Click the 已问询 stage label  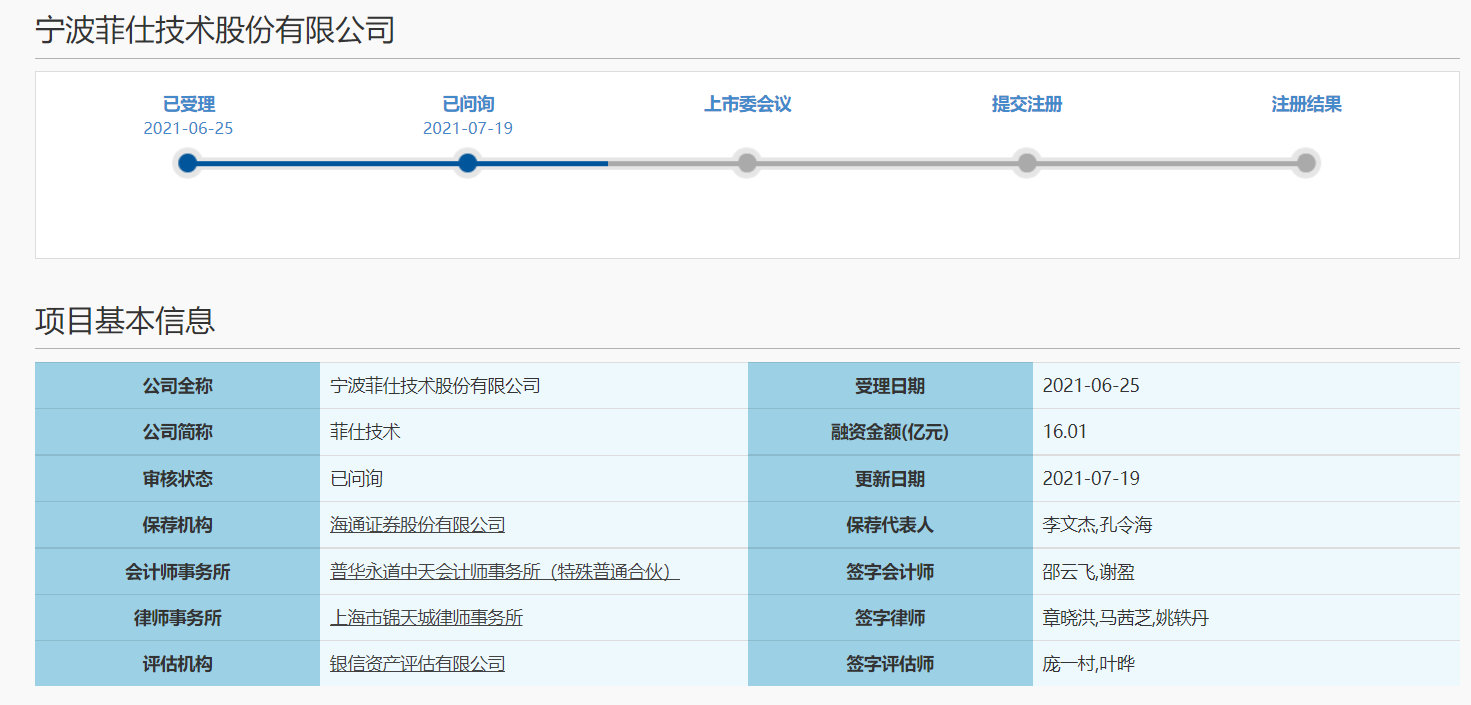(x=468, y=104)
